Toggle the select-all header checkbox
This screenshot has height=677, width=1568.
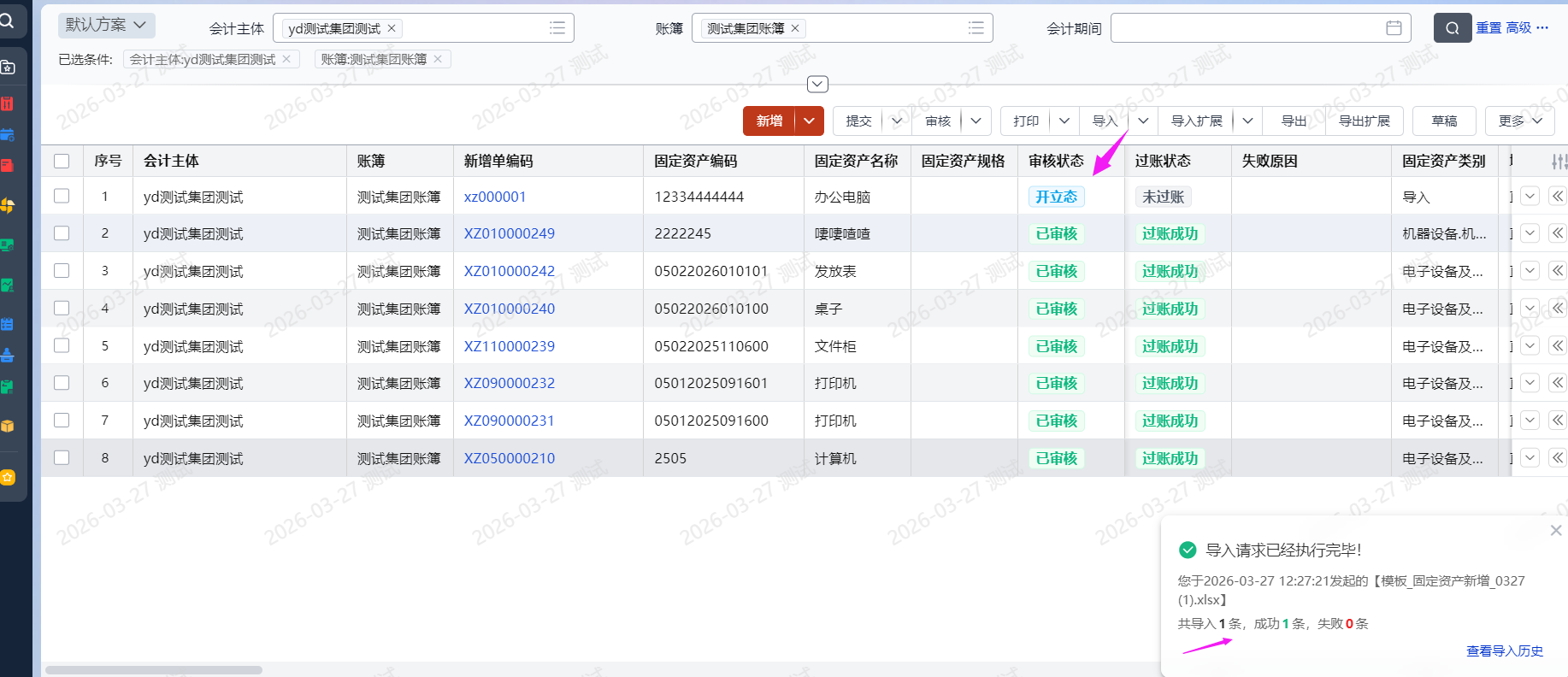62,161
